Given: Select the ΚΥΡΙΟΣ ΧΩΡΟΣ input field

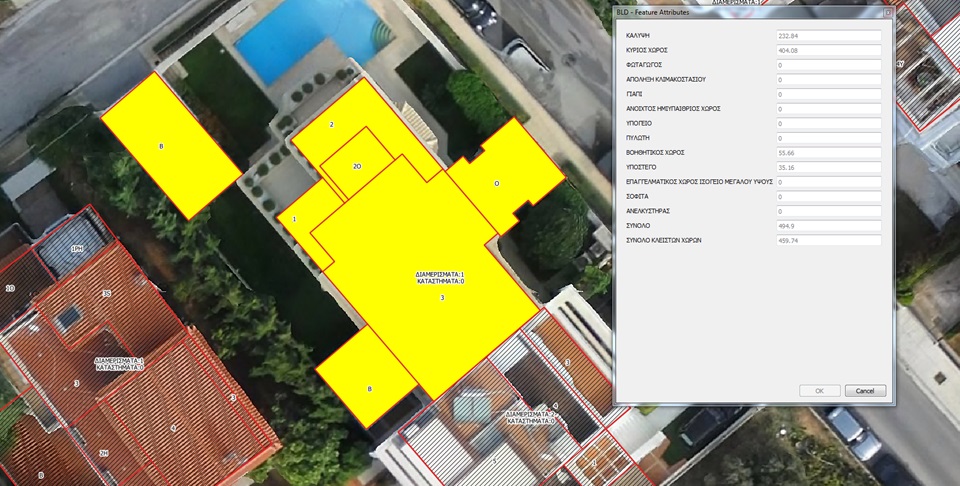Looking at the screenshot, I should pos(828,50).
